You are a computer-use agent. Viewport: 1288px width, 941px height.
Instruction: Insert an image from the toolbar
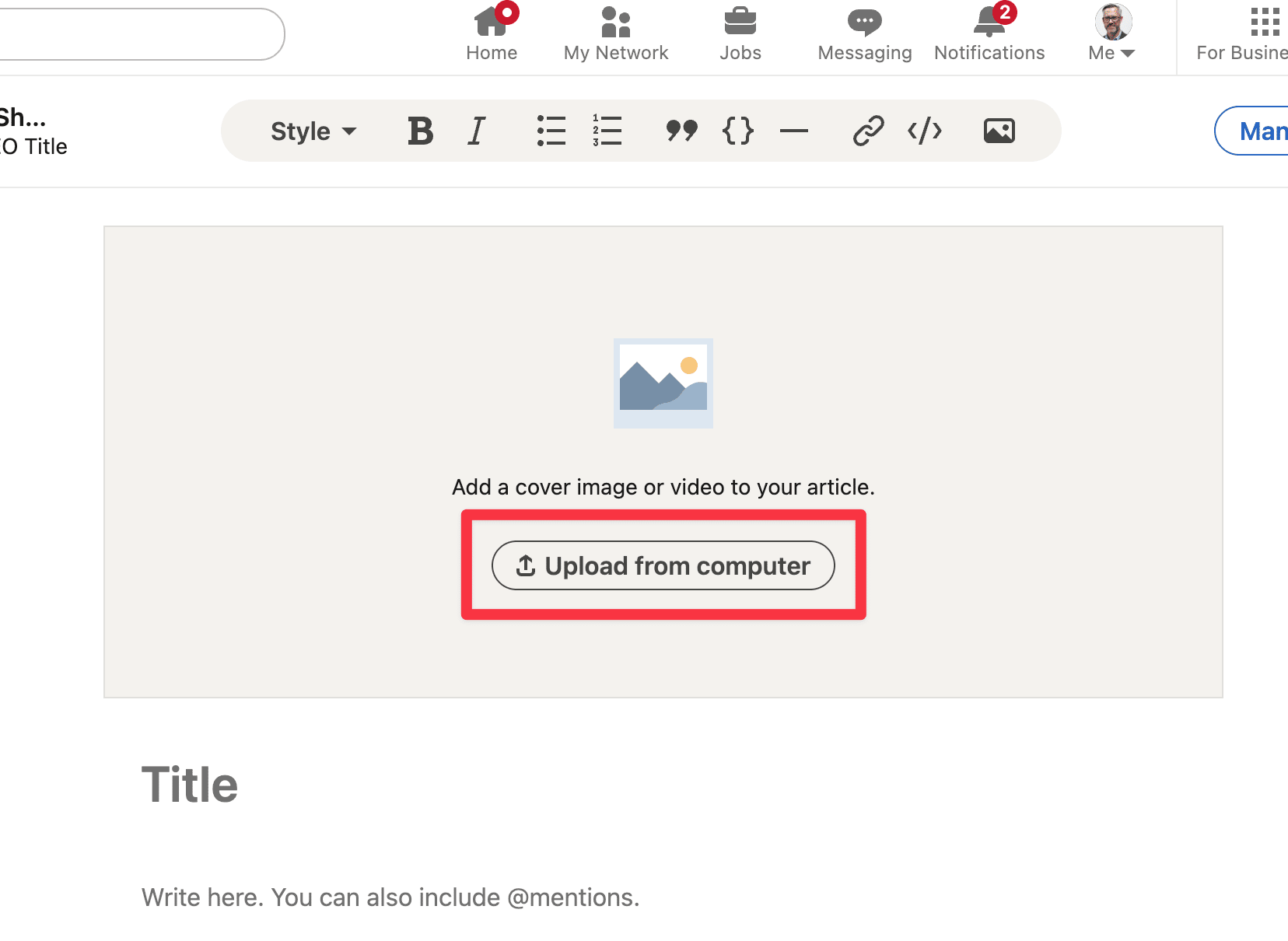point(999,131)
